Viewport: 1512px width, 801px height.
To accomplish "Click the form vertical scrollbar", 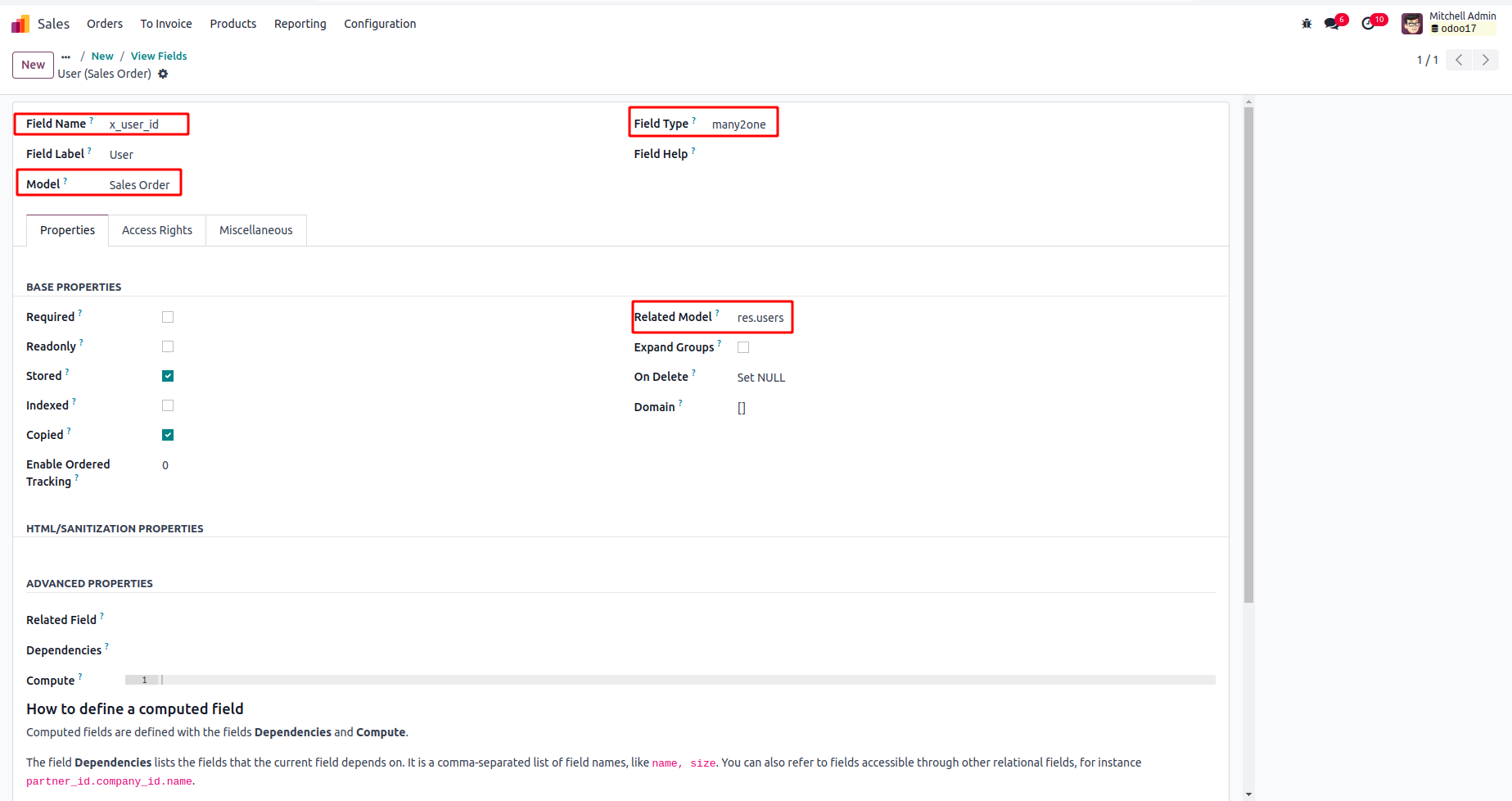I will 1248,352.
